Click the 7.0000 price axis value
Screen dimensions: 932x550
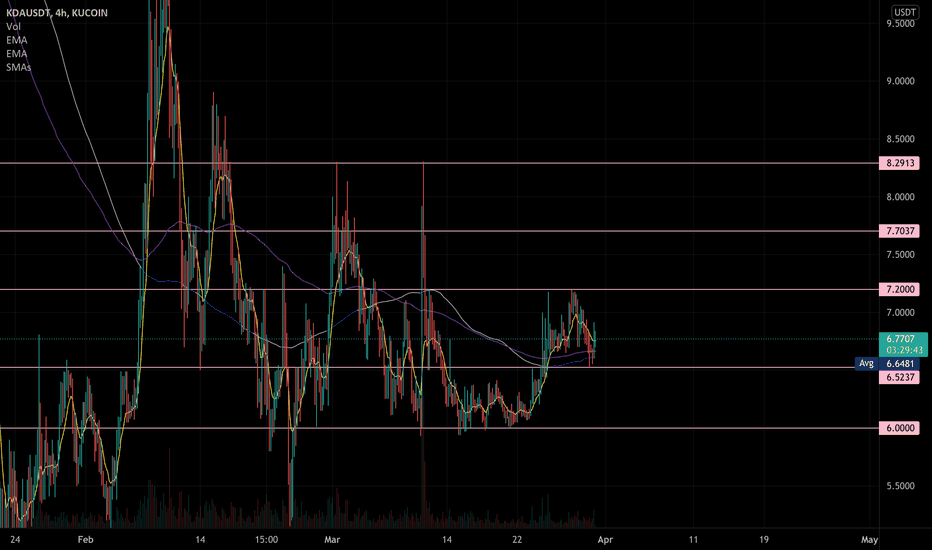[x=900, y=313]
